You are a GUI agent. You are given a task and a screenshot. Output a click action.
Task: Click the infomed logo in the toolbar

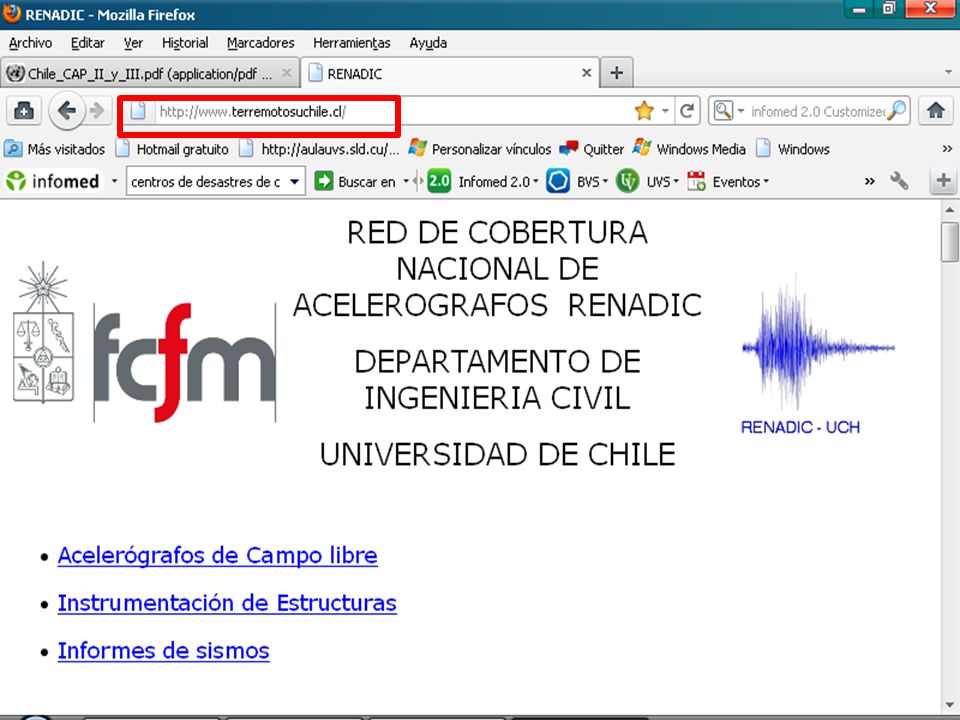(53, 181)
